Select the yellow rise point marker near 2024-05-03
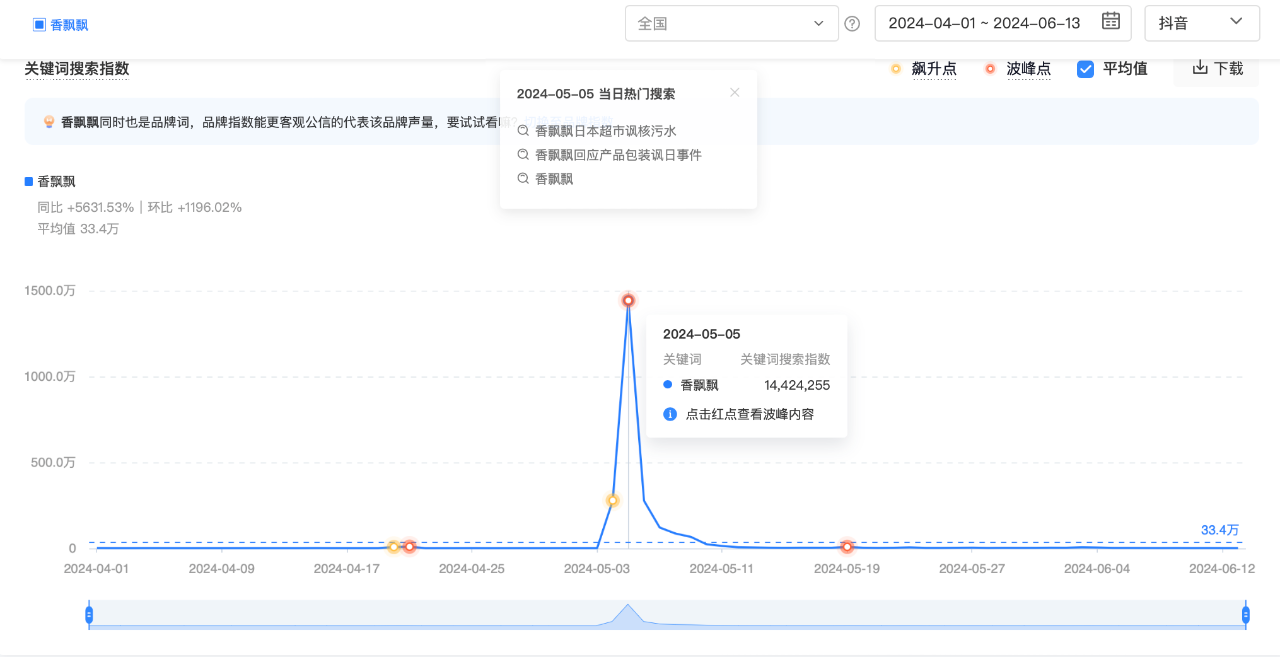Image resolution: width=1280 pixels, height=657 pixels. (612, 500)
